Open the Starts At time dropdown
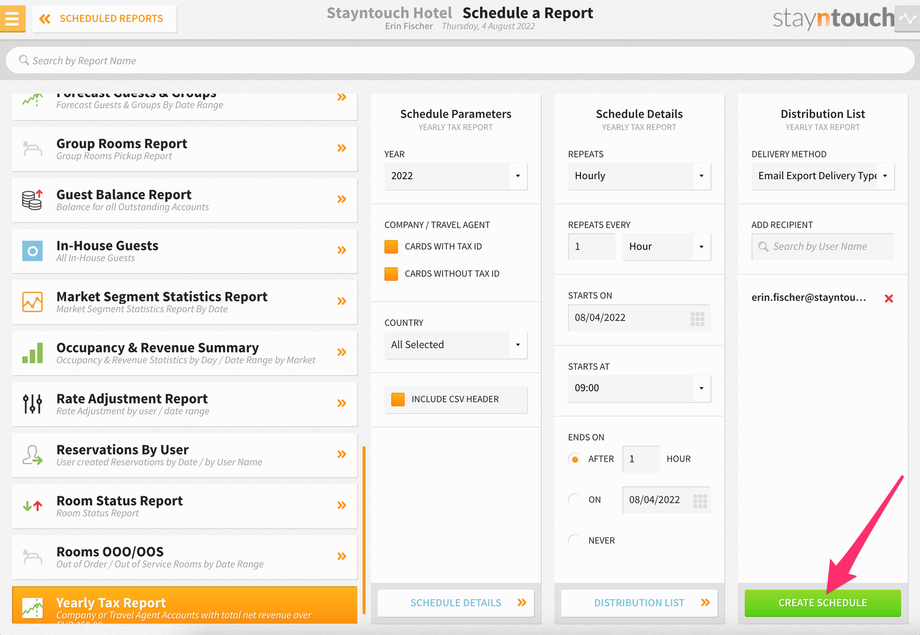Screen dimensions: 920x635 tap(639, 389)
